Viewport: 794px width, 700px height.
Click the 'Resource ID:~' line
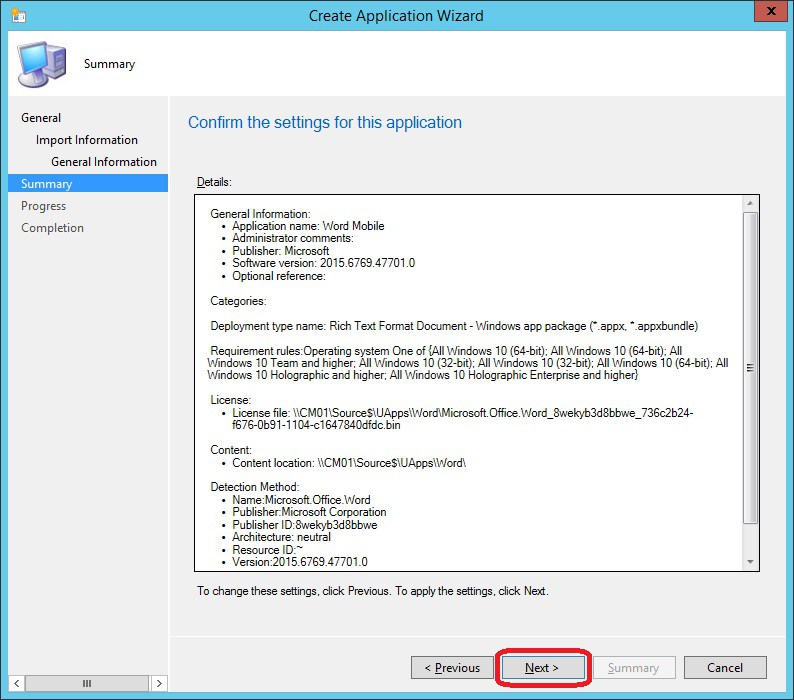[x=267, y=550]
